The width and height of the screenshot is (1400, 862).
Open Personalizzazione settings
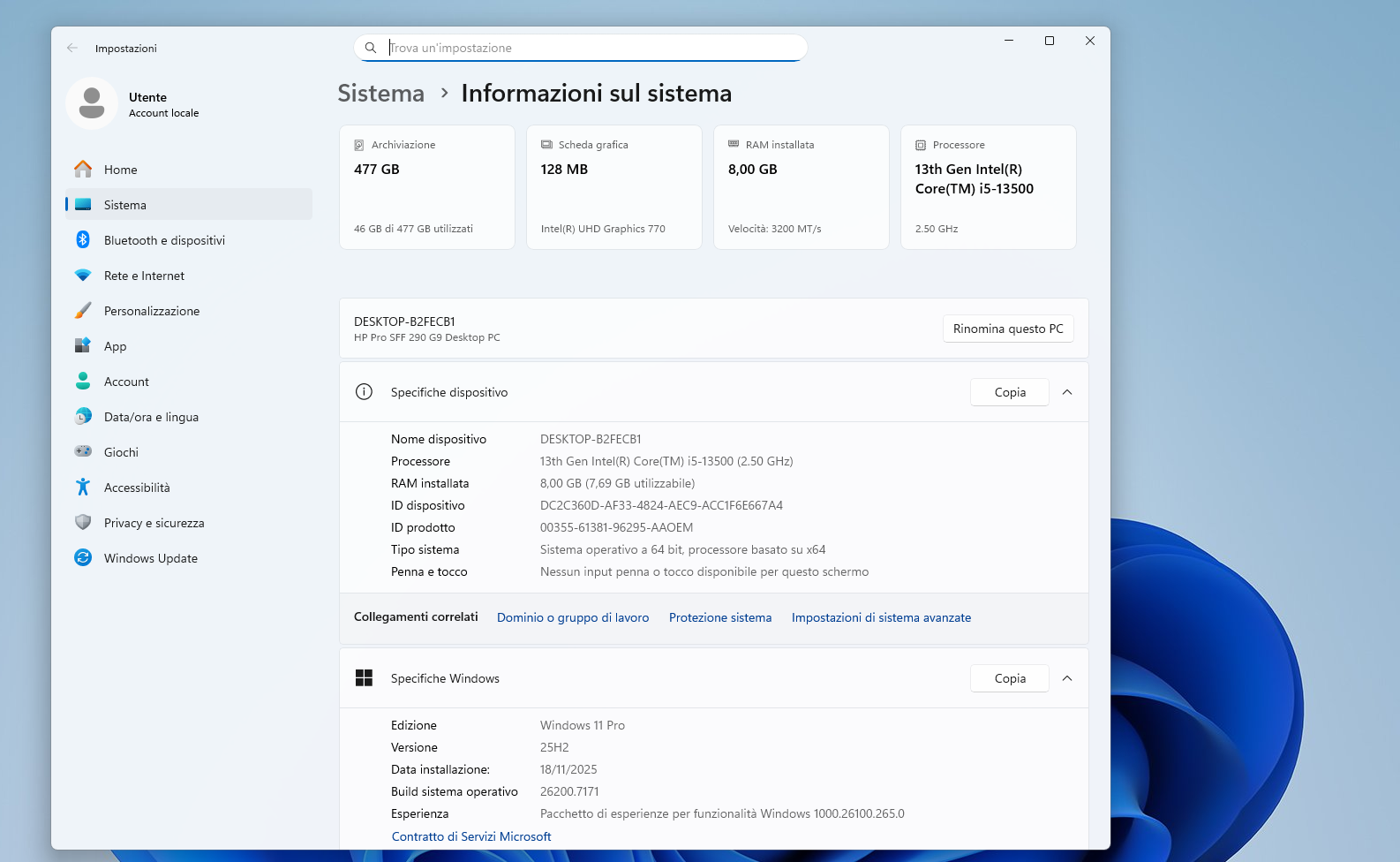tap(189, 310)
